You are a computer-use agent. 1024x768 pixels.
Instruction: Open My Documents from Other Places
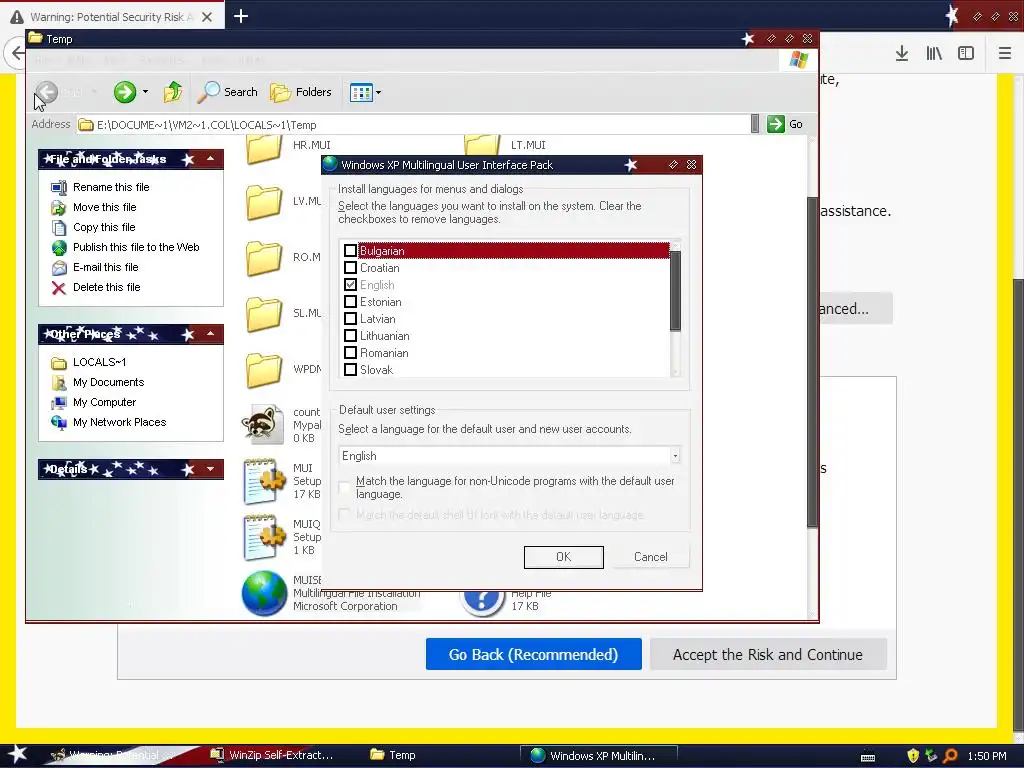pyautogui.click(x=108, y=382)
